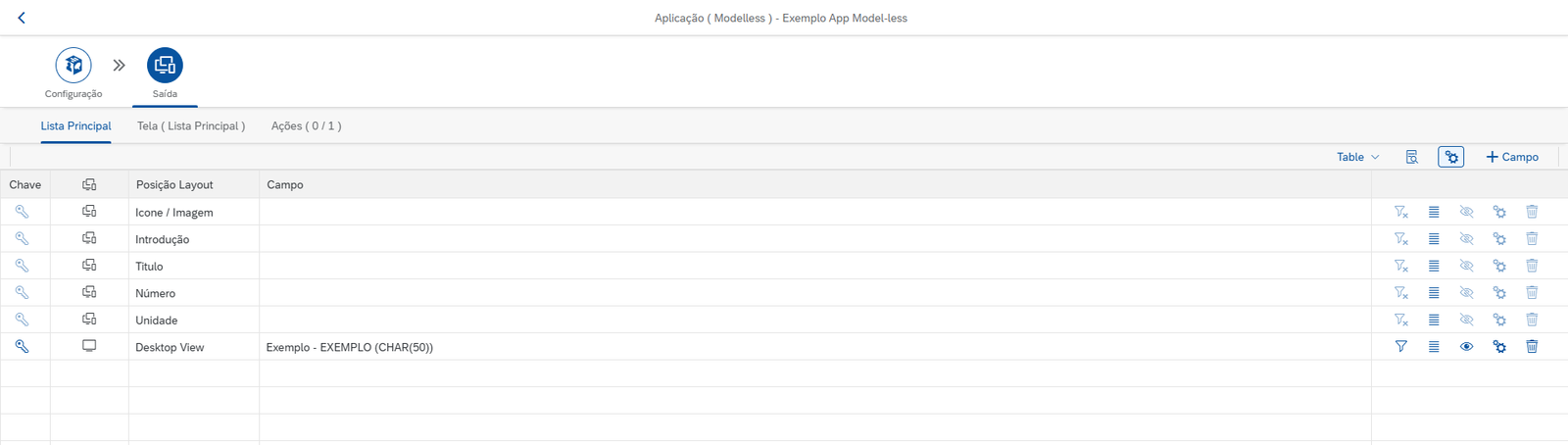Toggle hidden eye icon in Número row

click(x=1466, y=292)
